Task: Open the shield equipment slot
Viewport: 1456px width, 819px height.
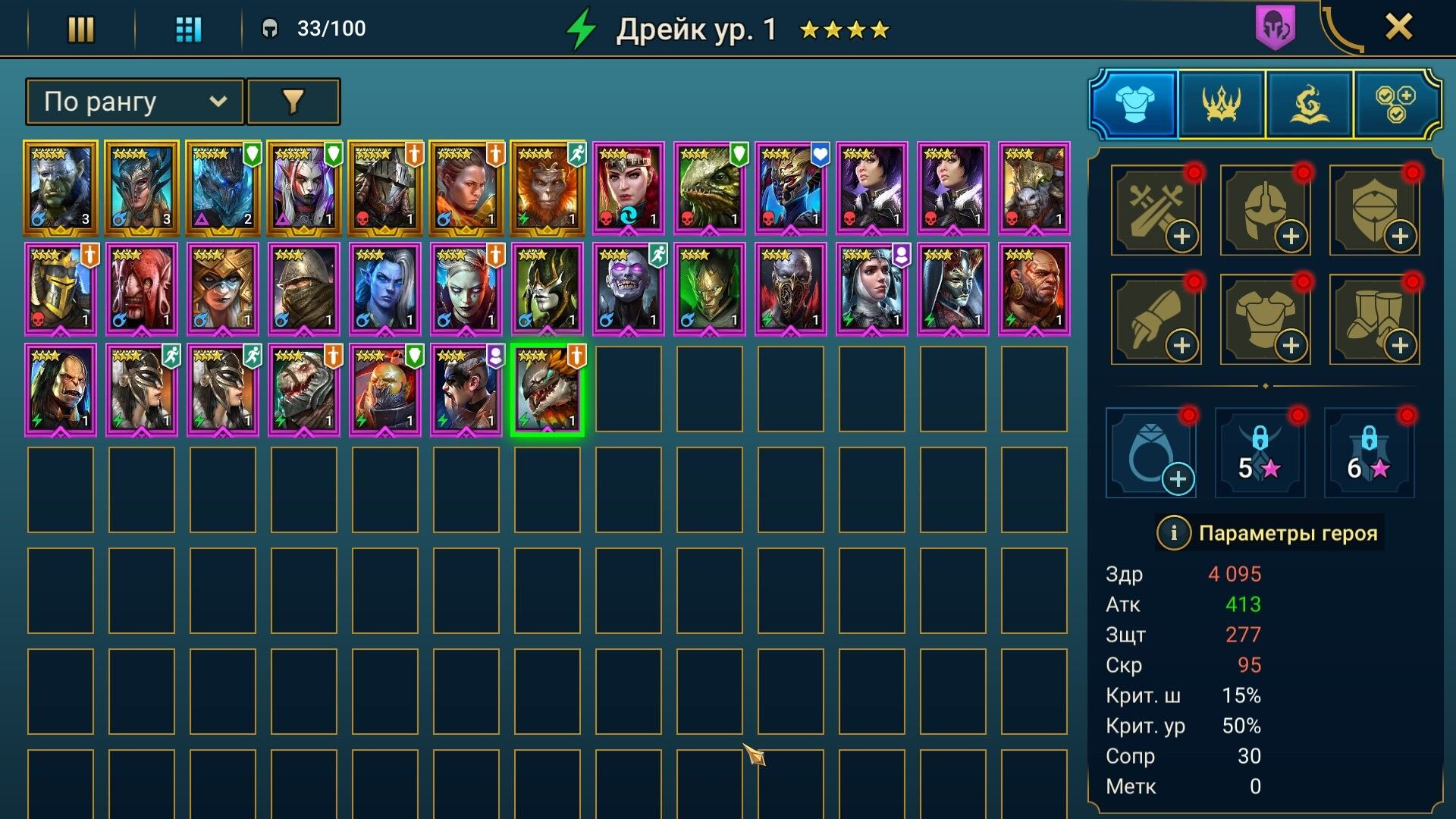Action: click(x=1374, y=210)
